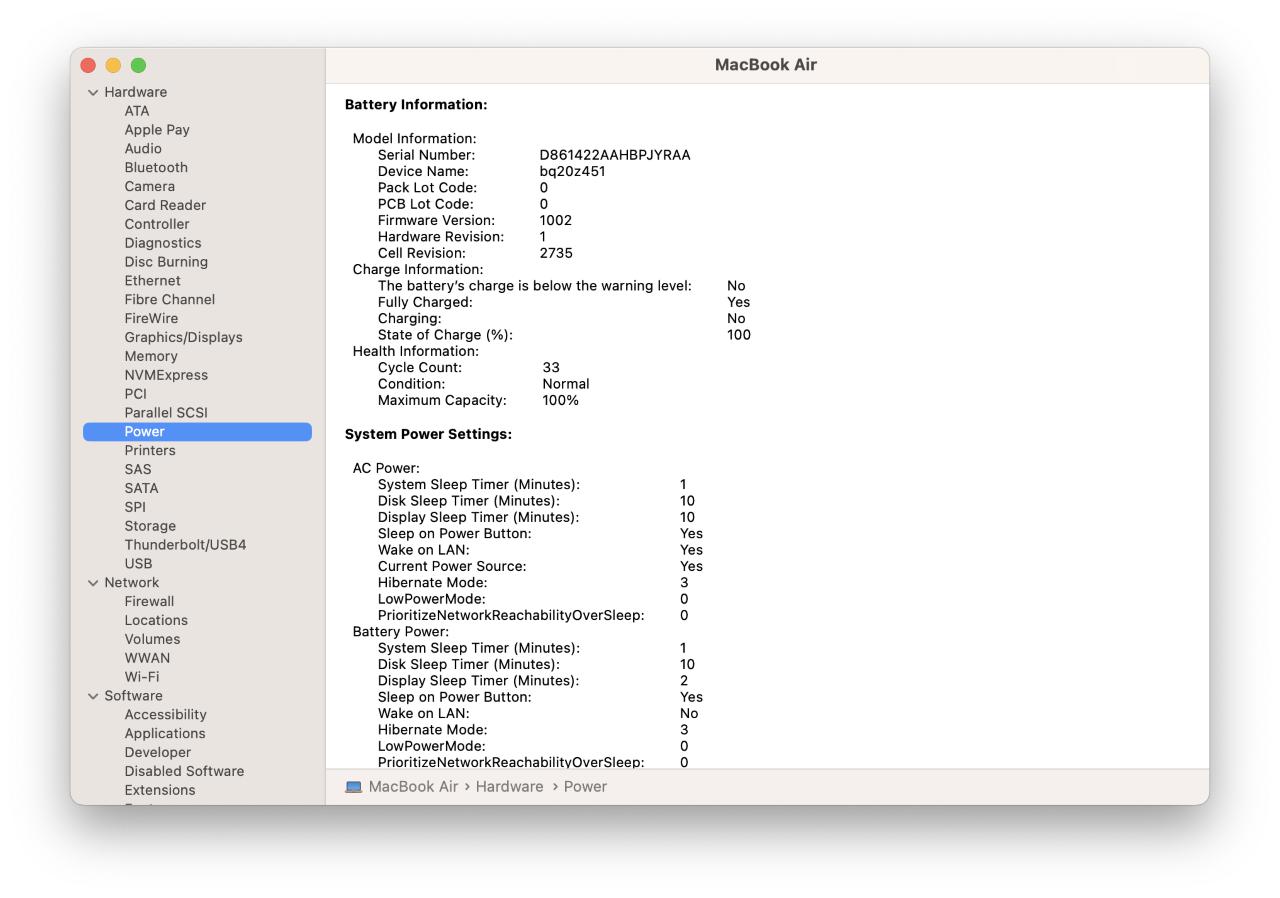Select PCI in the sidebar

point(135,394)
